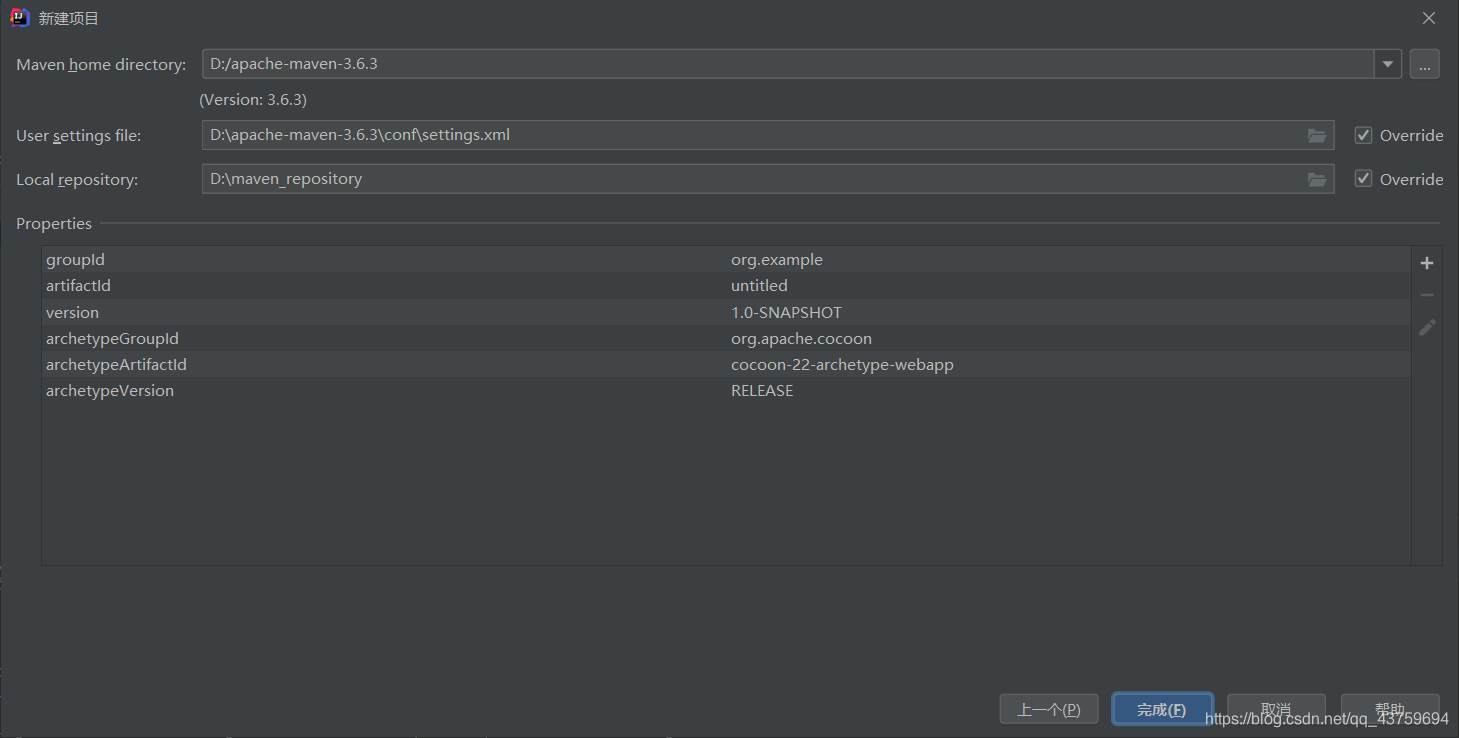The height and width of the screenshot is (738, 1459).
Task: Click the Local repository path field
Action: 768,179
